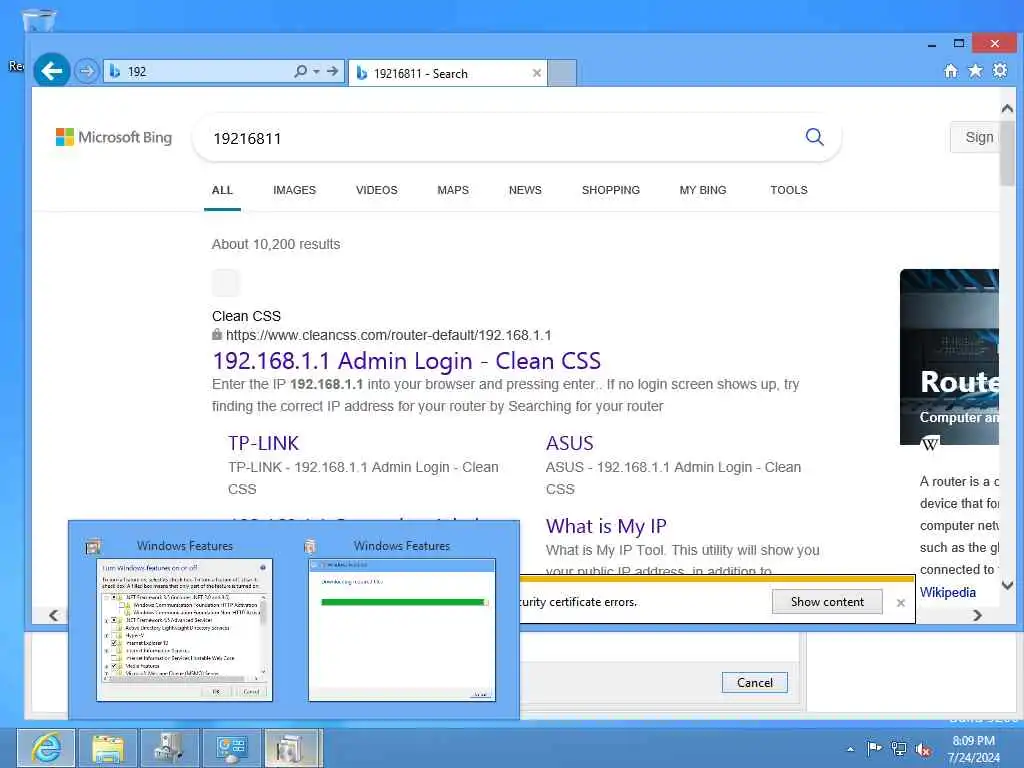This screenshot has height=768, width=1024.
Task: Open the browser Home page icon
Action: coord(951,71)
